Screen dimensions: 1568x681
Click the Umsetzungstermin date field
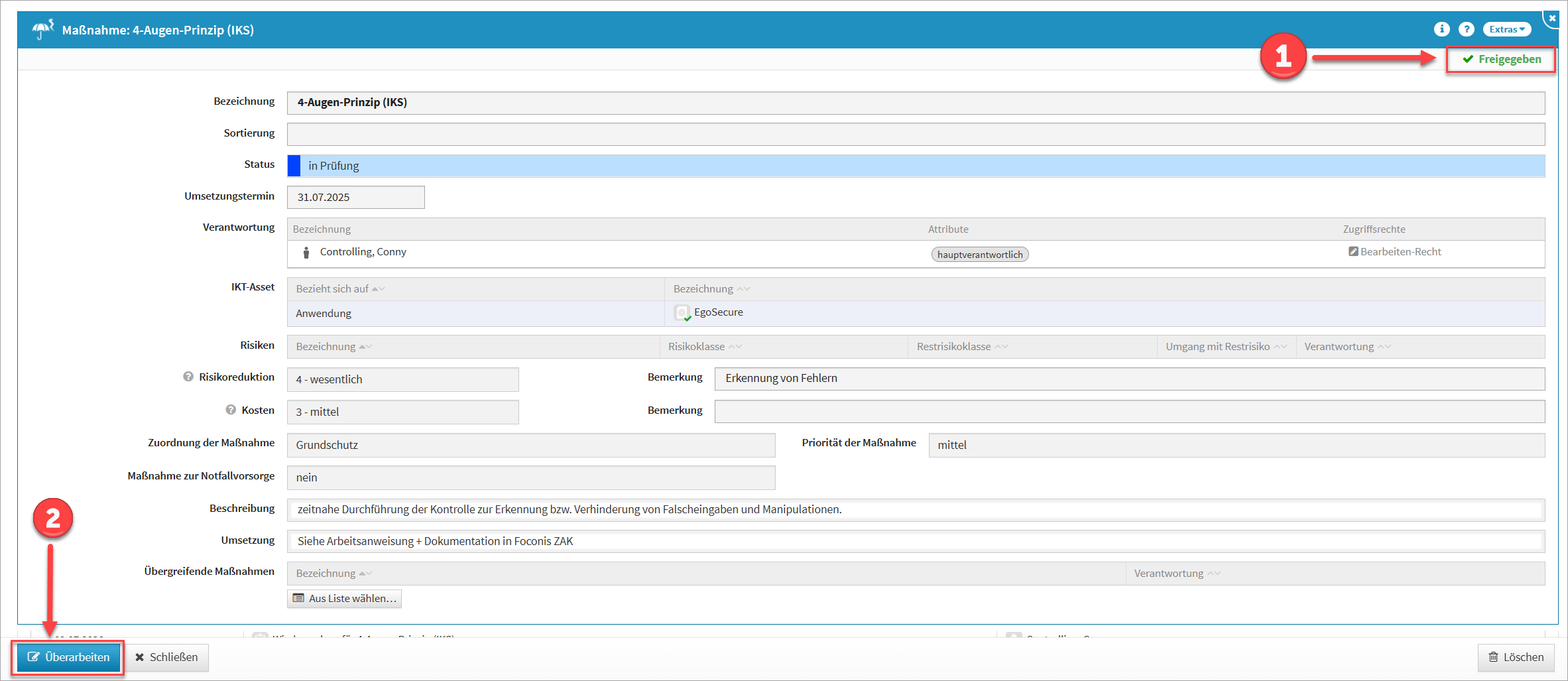(x=355, y=198)
